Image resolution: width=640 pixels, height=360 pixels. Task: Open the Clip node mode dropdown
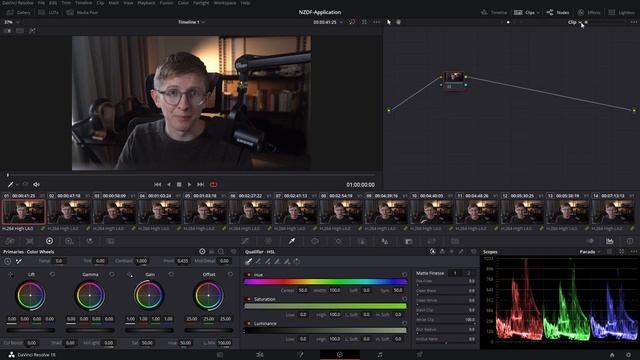(575, 22)
